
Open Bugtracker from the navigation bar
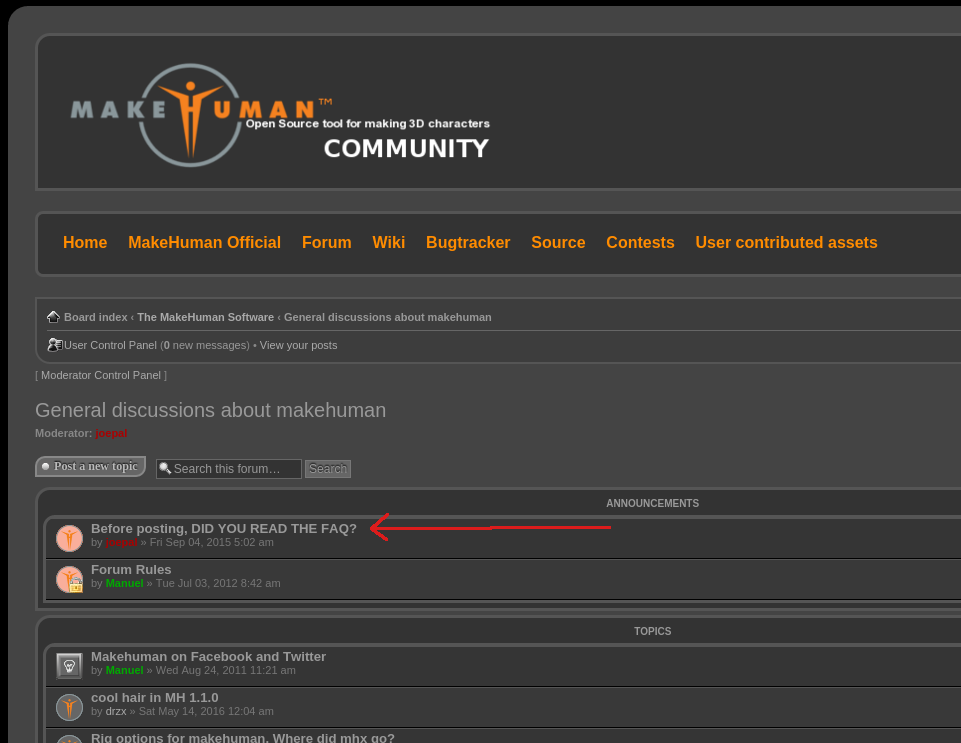pyautogui.click(x=468, y=243)
